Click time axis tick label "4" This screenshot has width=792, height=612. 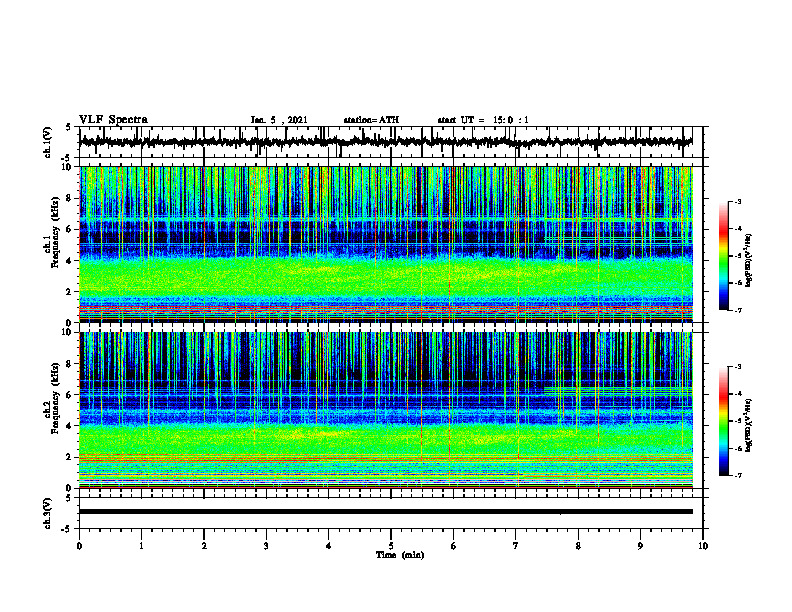(329, 546)
